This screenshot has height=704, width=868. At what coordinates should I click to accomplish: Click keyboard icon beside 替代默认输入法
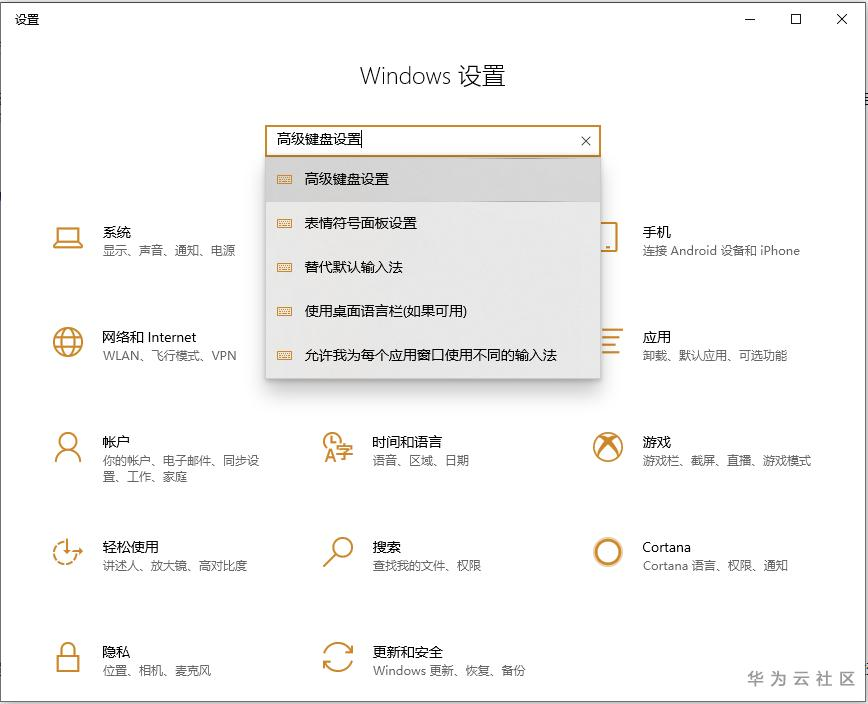coord(285,267)
